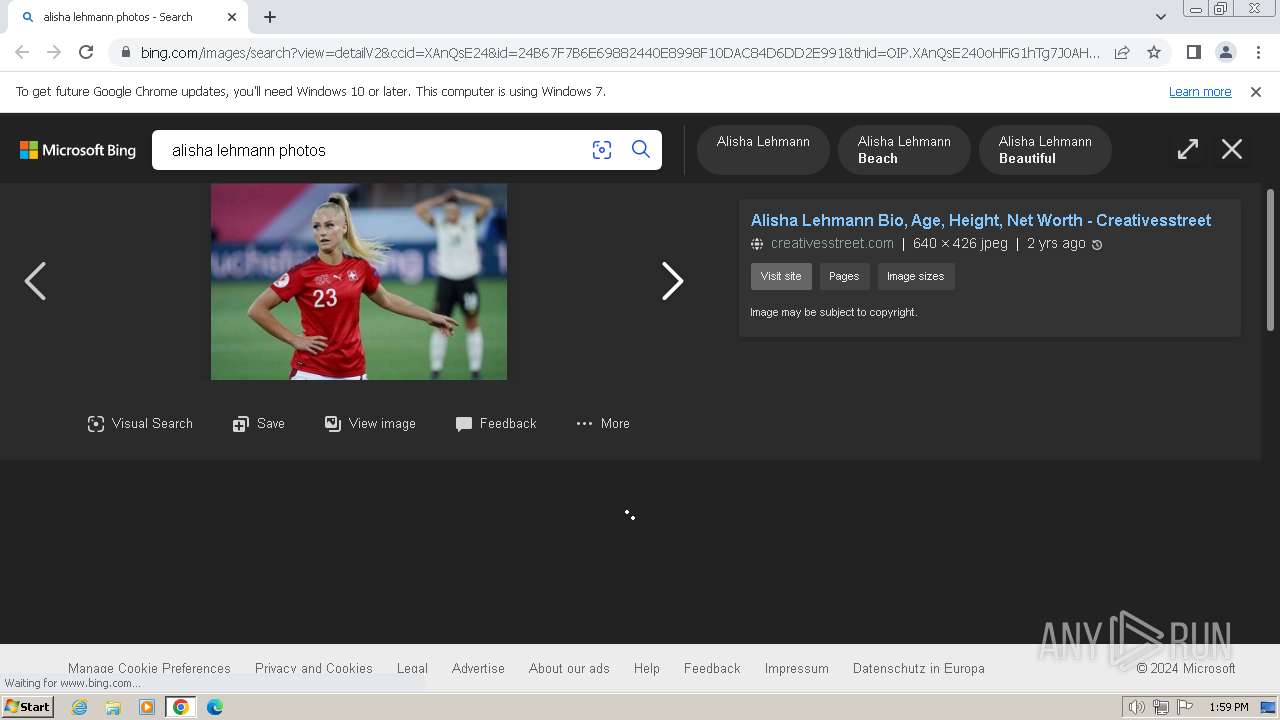Click the Chrome address bar
The image size is (1280, 720).
(x=620, y=53)
